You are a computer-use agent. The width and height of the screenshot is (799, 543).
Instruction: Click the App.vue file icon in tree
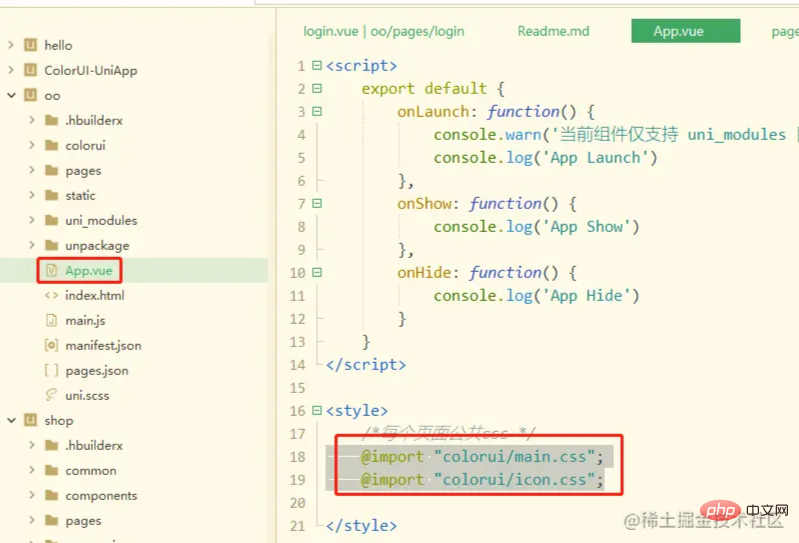(x=51, y=270)
